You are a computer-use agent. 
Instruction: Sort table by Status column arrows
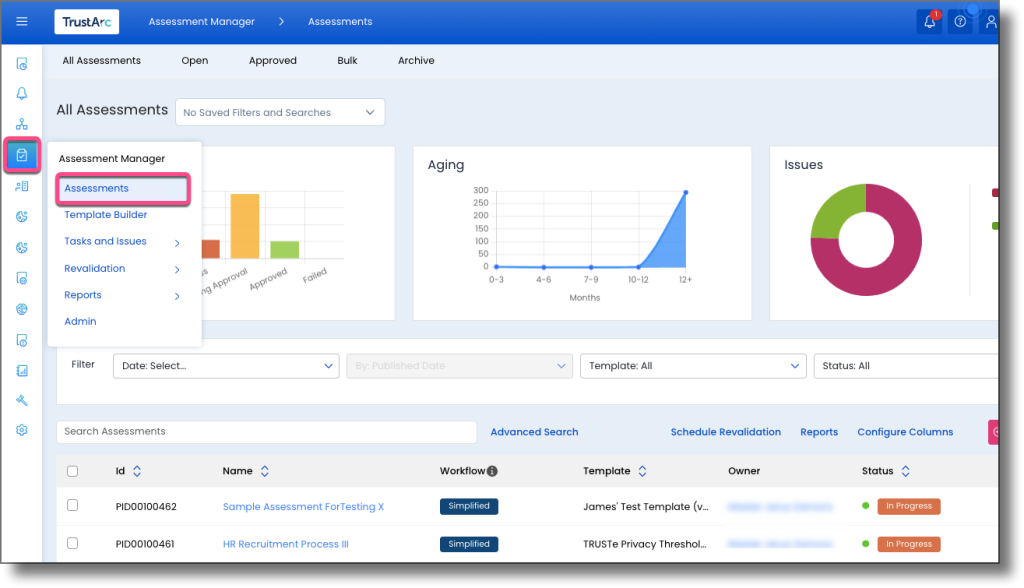[906, 471]
